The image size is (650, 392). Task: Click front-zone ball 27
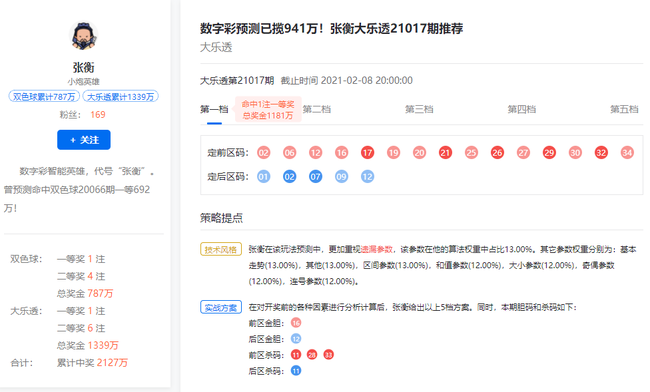click(523, 153)
